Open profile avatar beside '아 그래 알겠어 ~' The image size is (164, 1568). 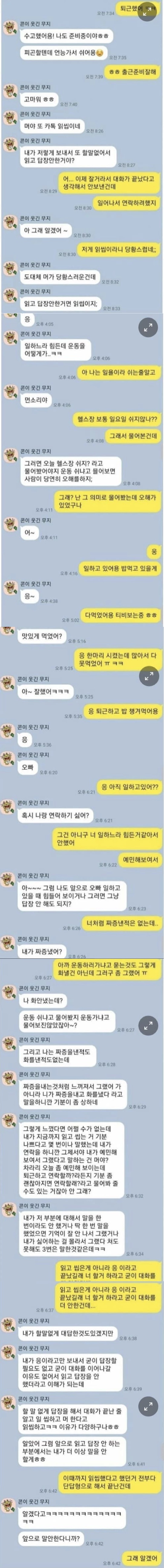pos(9,221)
